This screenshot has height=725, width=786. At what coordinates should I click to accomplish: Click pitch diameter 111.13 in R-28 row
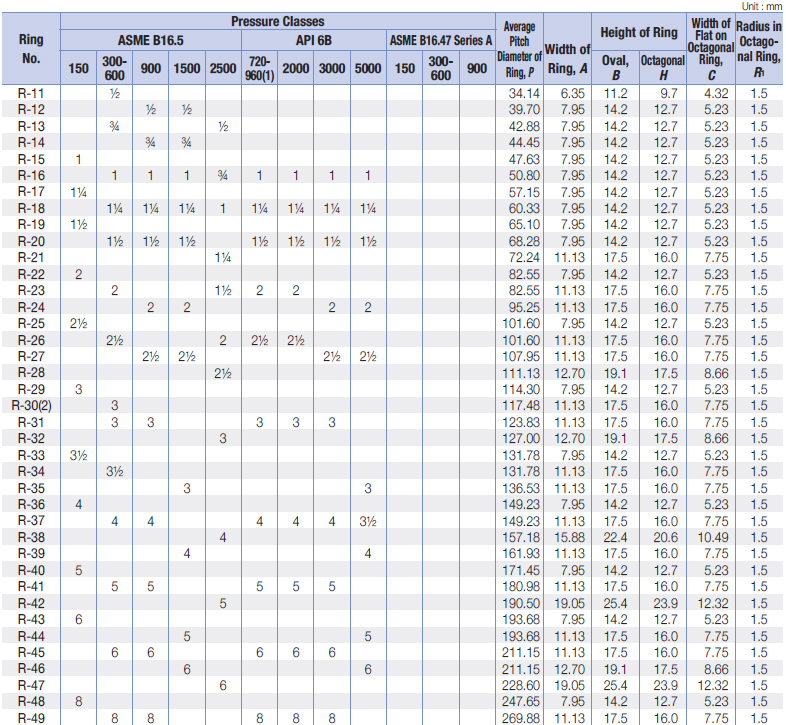pyautogui.click(x=521, y=373)
